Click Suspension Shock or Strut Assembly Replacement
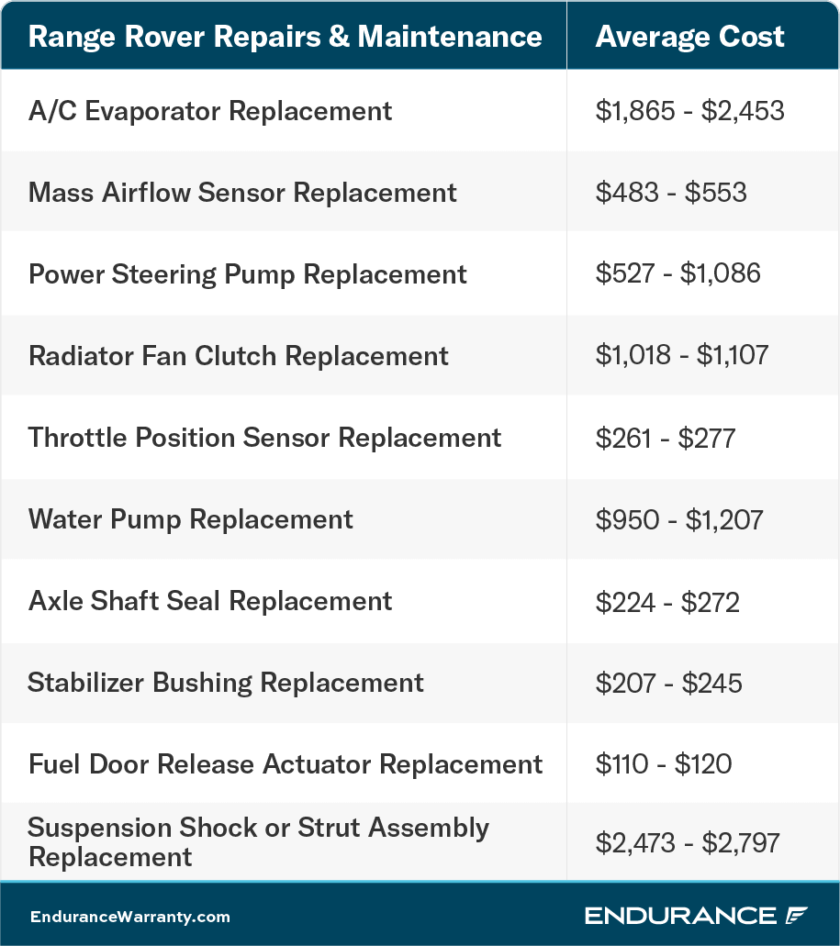Image resolution: width=840 pixels, height=946 pixels. click(258, 842)
